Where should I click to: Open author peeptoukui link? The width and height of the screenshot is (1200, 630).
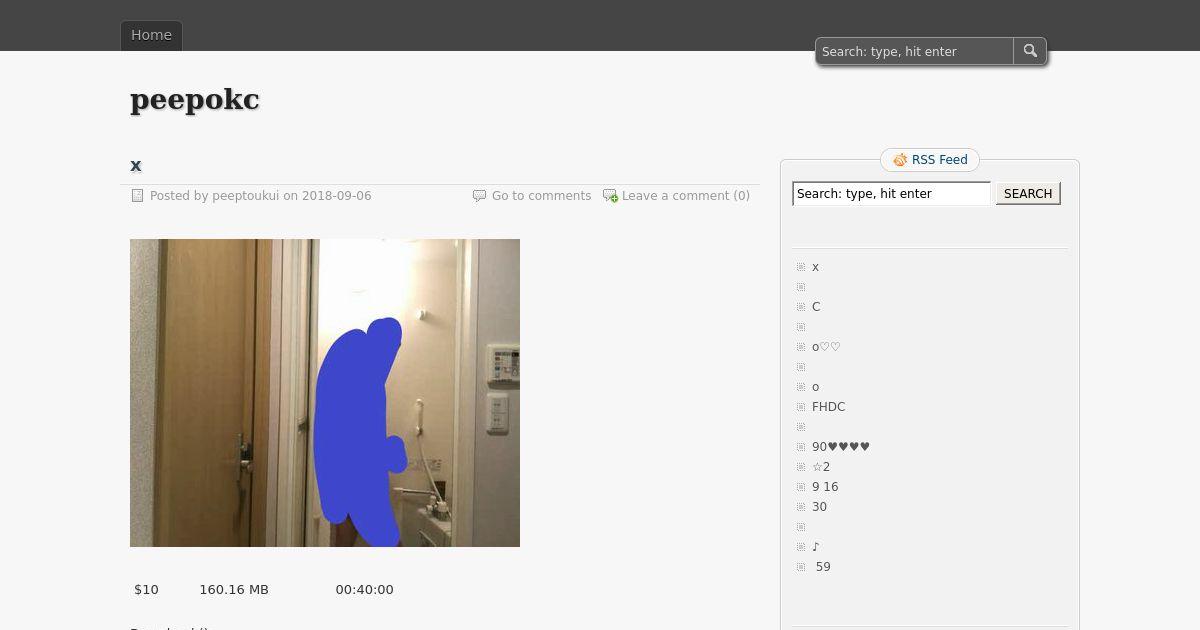(x=246, y=196)
